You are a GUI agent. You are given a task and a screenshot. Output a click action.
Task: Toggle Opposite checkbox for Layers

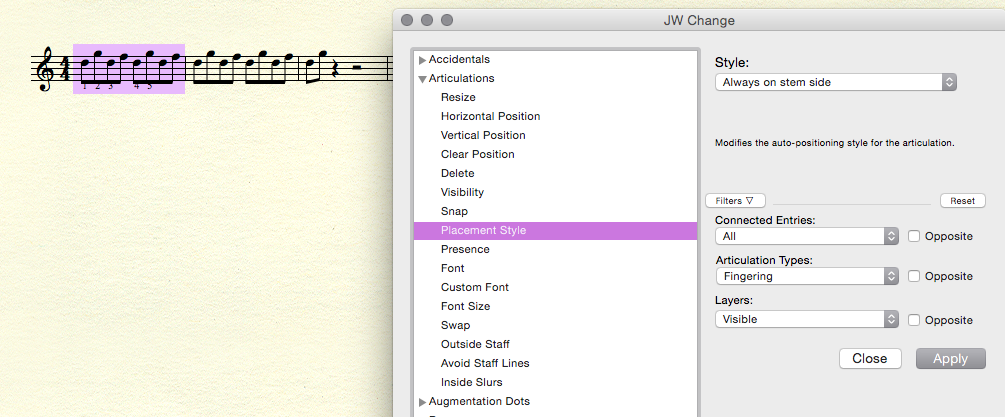pos(914,320)
